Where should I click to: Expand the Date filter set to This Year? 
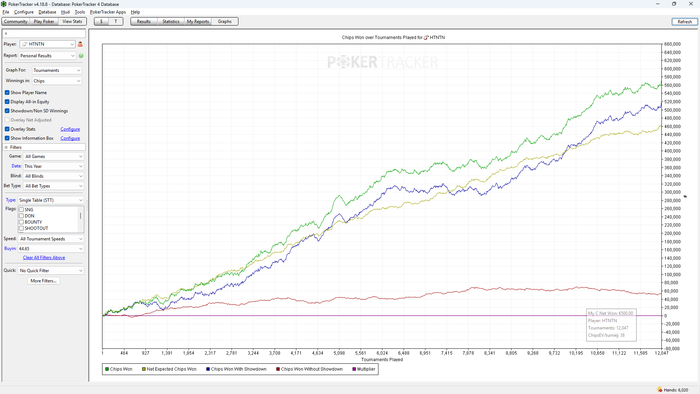pos(53,166)
